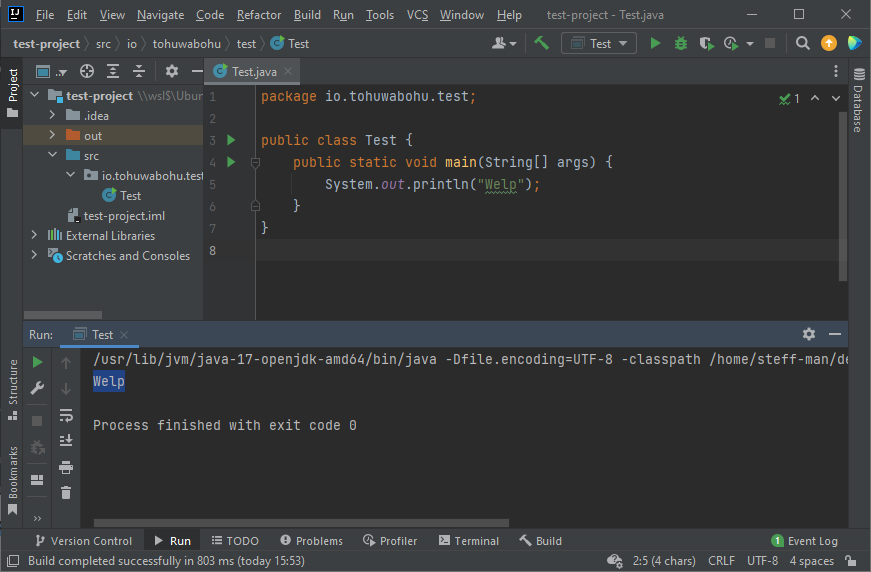This screenshot has height=572, width=871.
Task: Switch to the Terminal tool window tab
Action: [467, 540]
